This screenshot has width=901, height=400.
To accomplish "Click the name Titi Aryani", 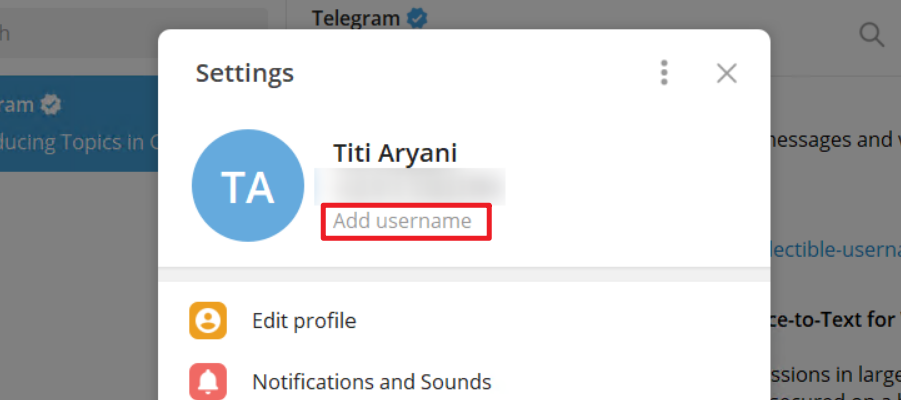I will click(x=395, y=153).
